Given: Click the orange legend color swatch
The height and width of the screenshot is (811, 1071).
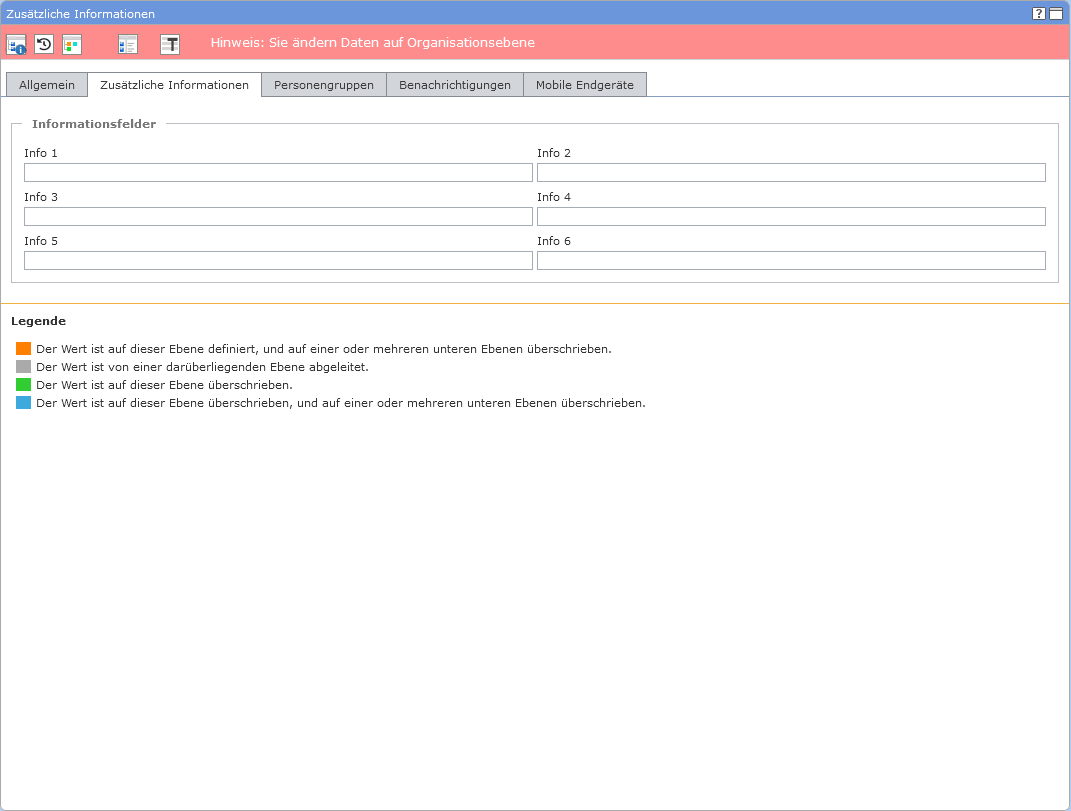Looking at the screenshot, I should [24, 349].
